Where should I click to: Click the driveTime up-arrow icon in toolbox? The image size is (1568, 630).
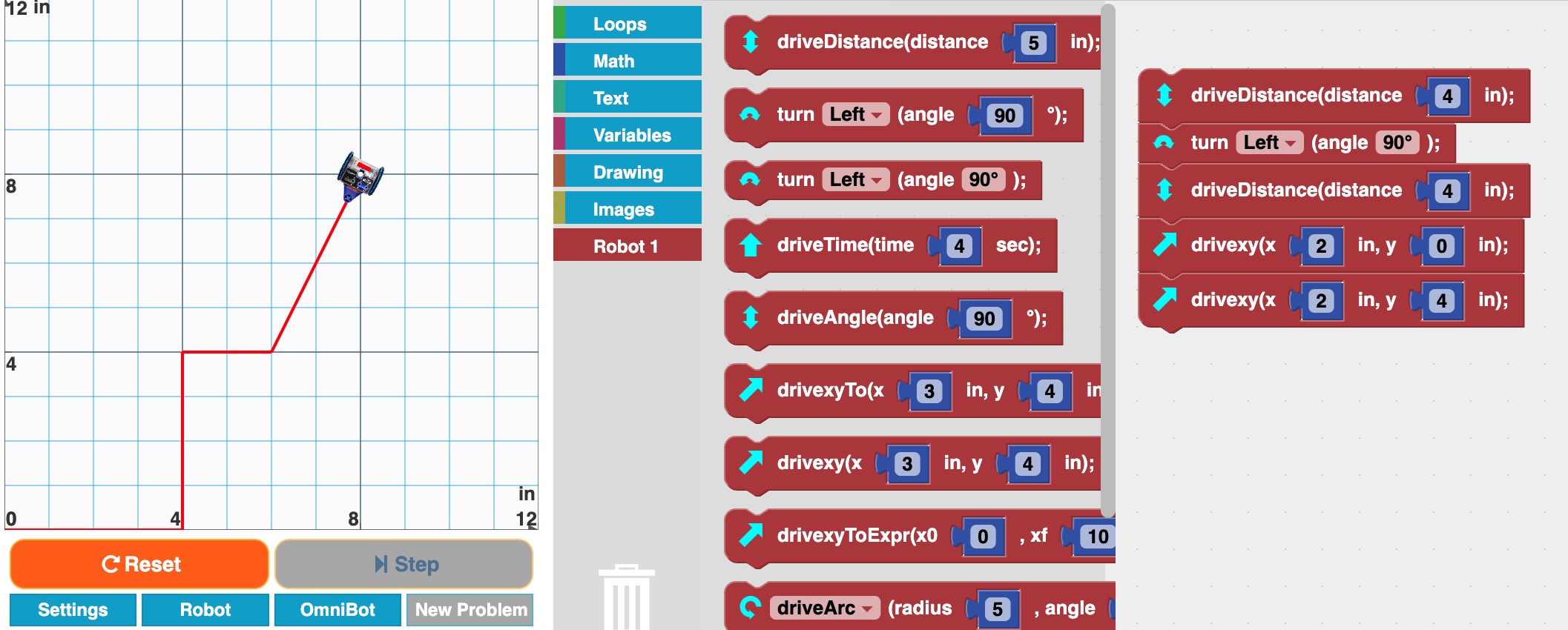[x=751, y=245]
